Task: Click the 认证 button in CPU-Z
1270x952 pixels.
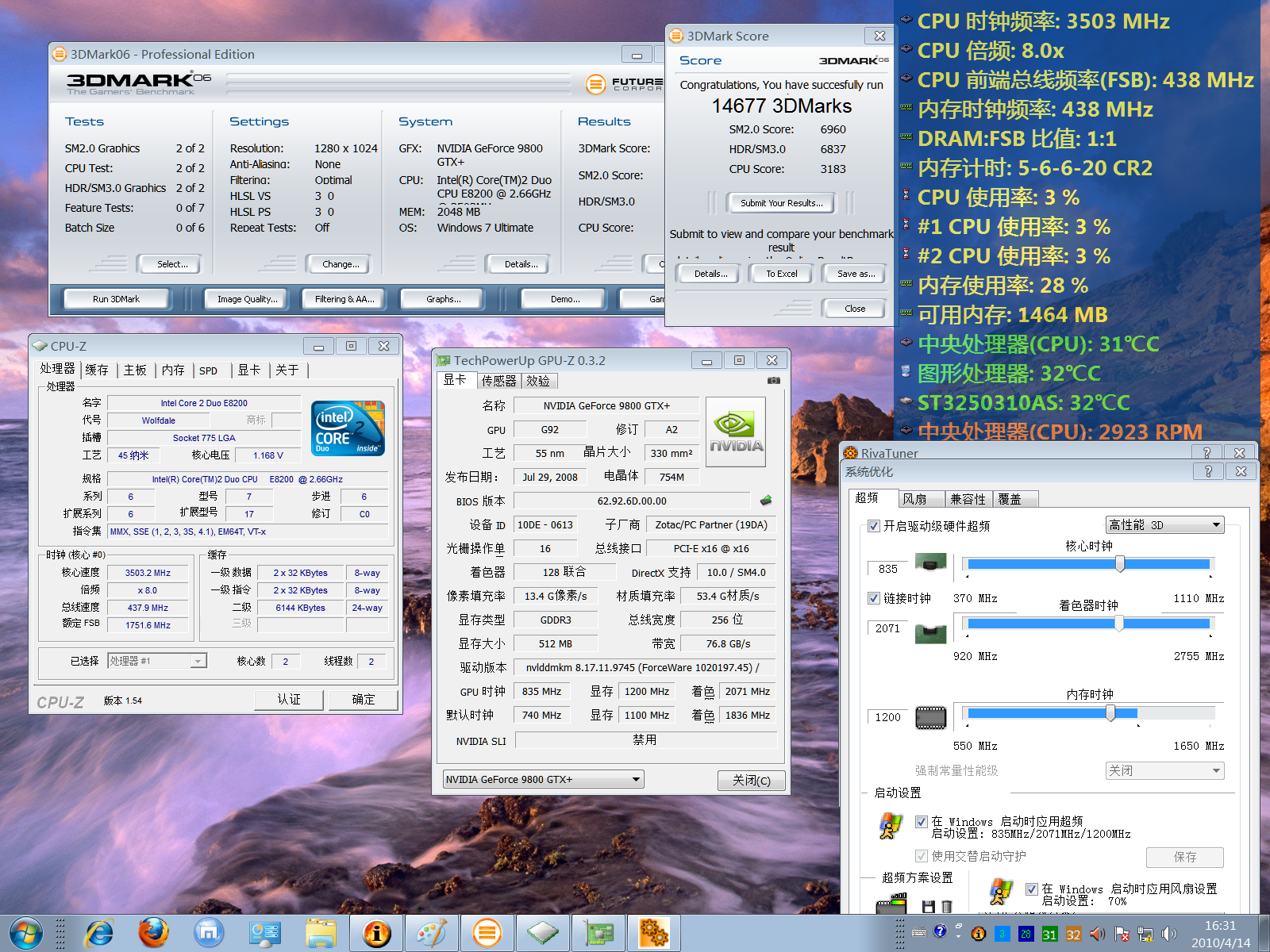Action: [x=289, y=699]
